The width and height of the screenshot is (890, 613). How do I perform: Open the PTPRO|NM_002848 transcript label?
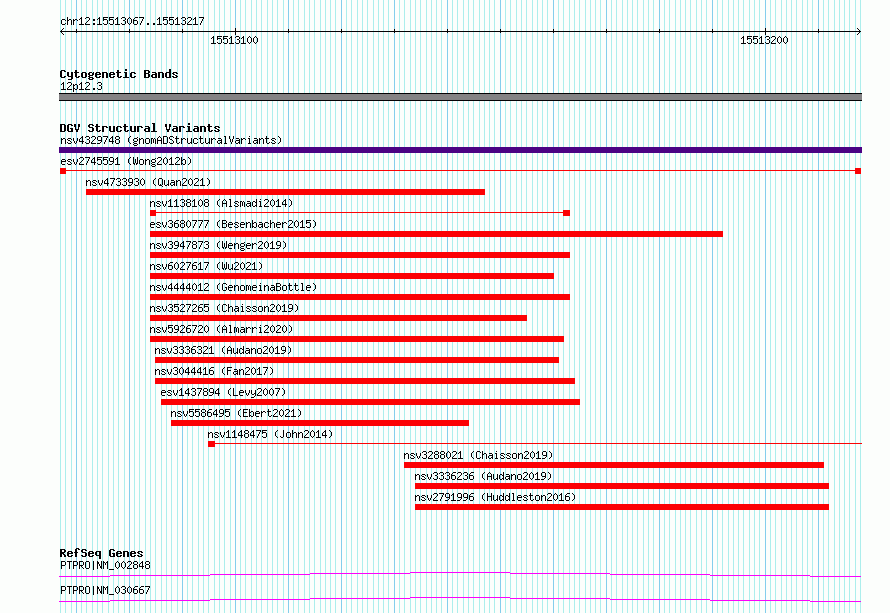point(105,565)
